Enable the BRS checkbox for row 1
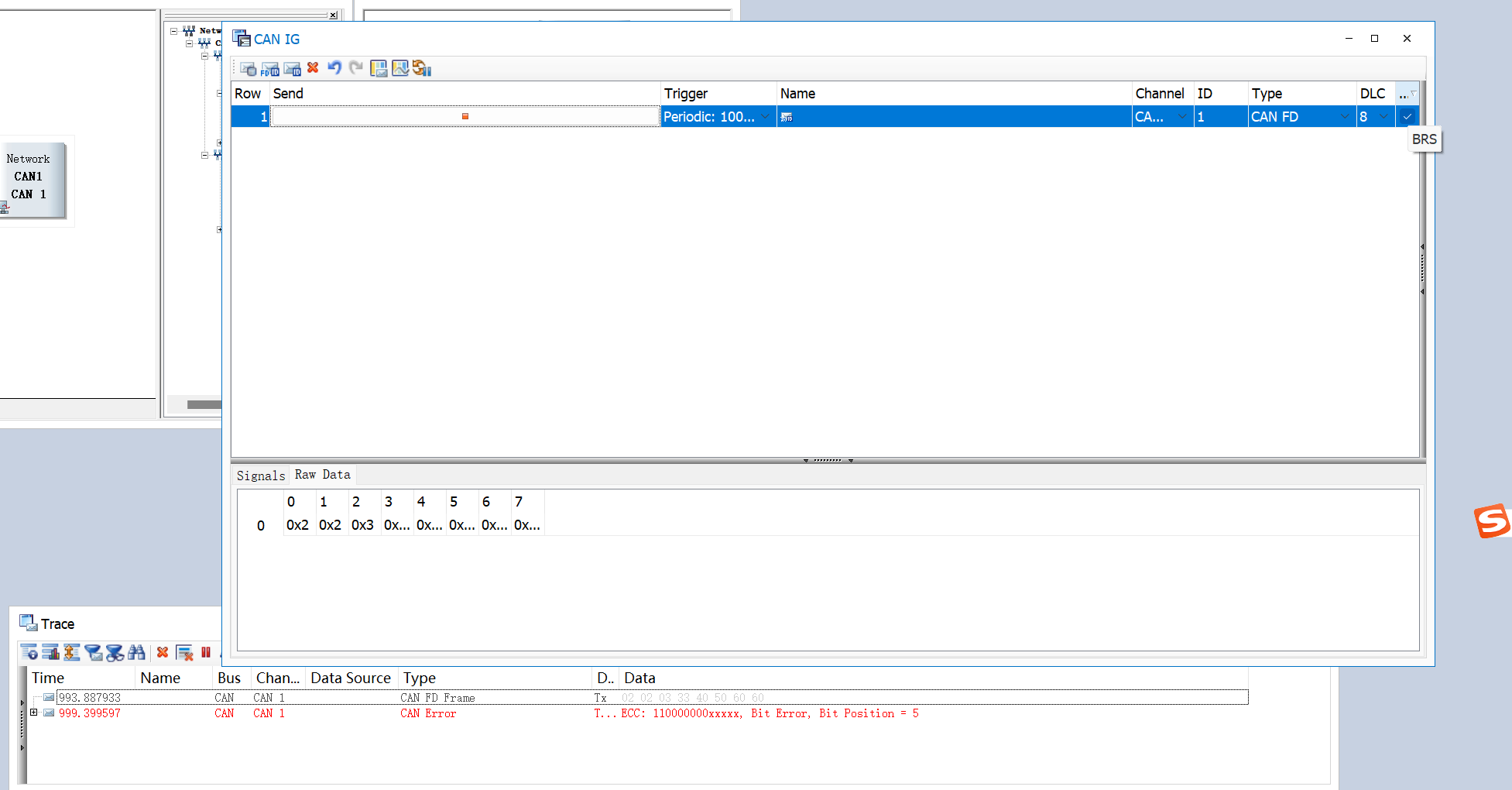The height and width of the screenshot is (790, 1512). 1407,116
